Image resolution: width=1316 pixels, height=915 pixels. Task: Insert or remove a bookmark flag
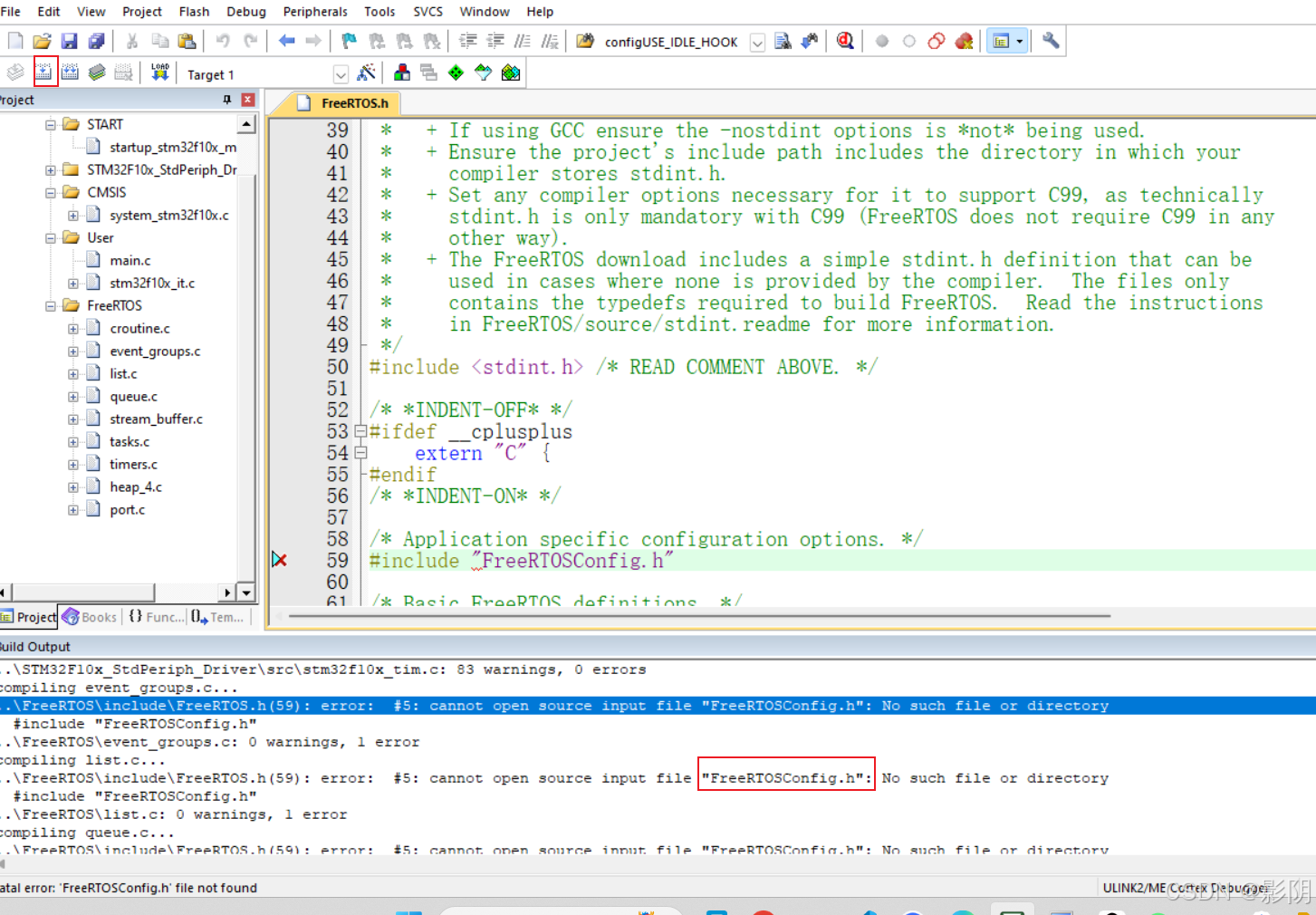[350, 41]
